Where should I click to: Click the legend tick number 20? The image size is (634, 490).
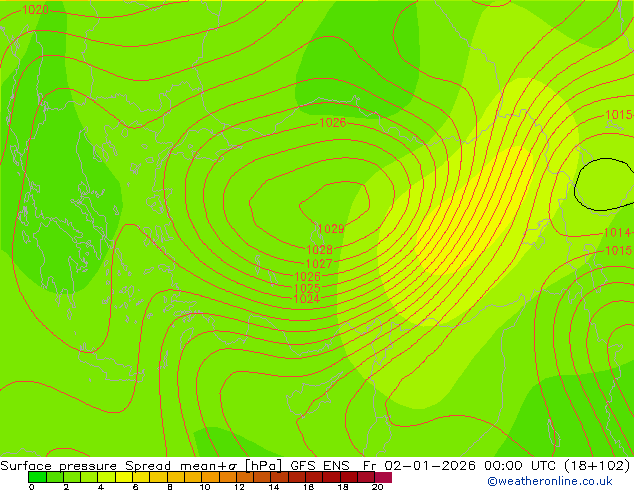point(377,487)
